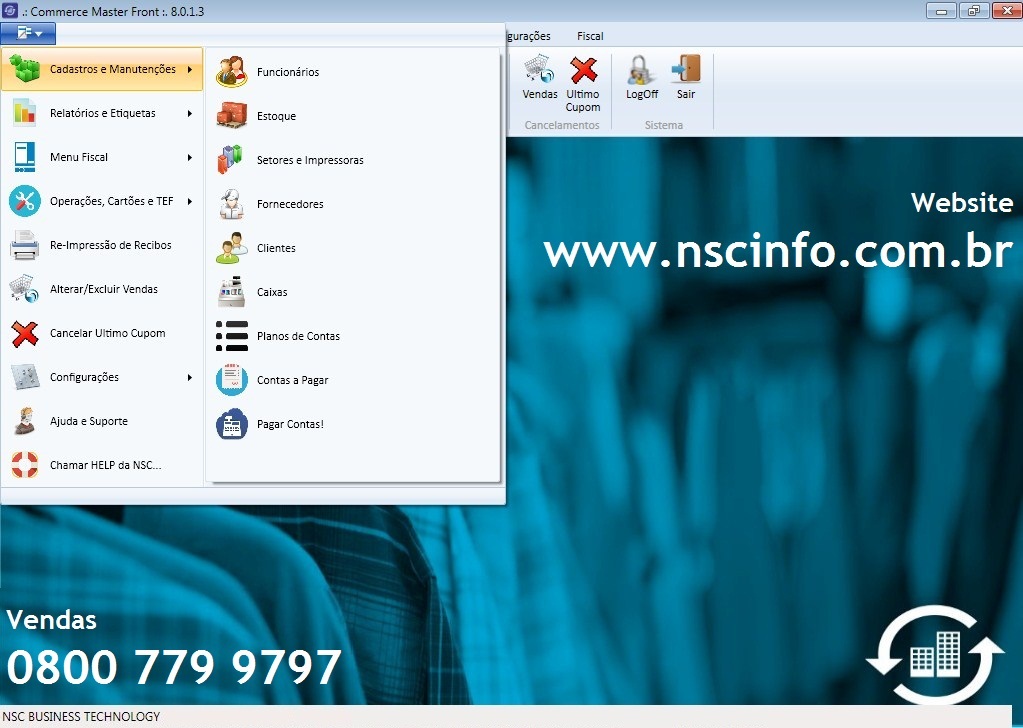Click the Pagar Contas! register icon
The height and width of the screenshot is (728, 1023).
click(x=232, y=424)
